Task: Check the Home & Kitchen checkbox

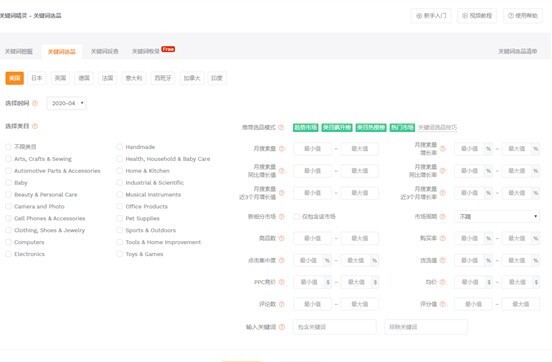Action: click(x=120, y=171)
